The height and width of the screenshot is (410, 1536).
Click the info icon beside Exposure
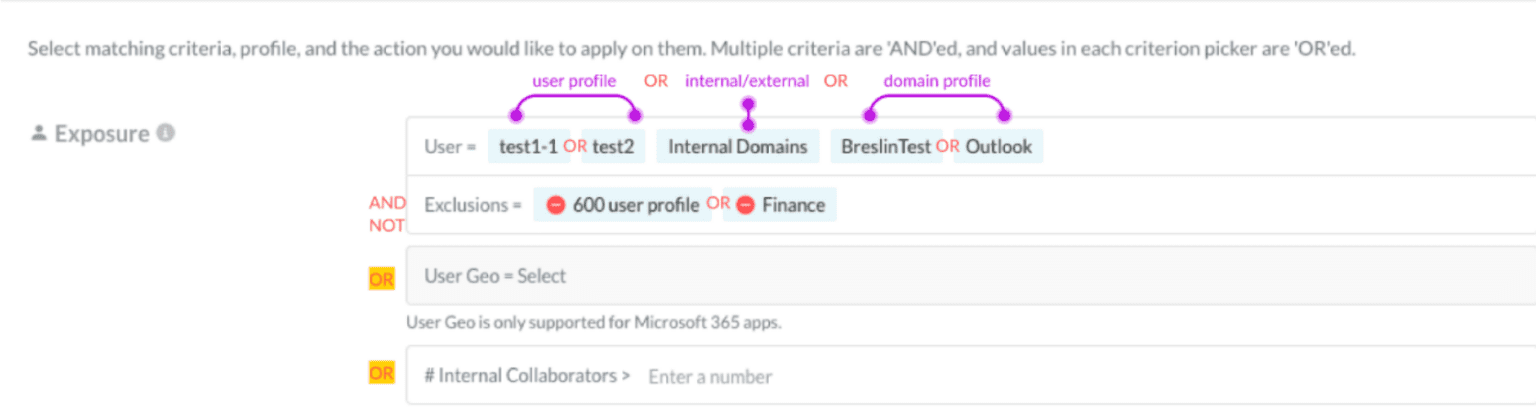coord(166,133)
